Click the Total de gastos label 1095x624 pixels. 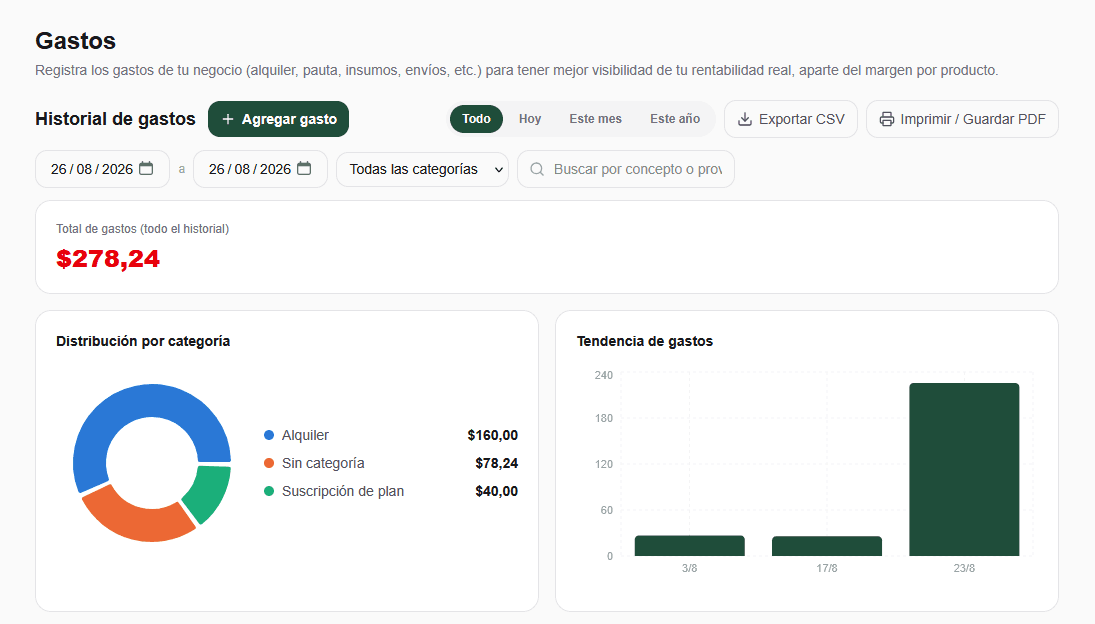[142, 229]
